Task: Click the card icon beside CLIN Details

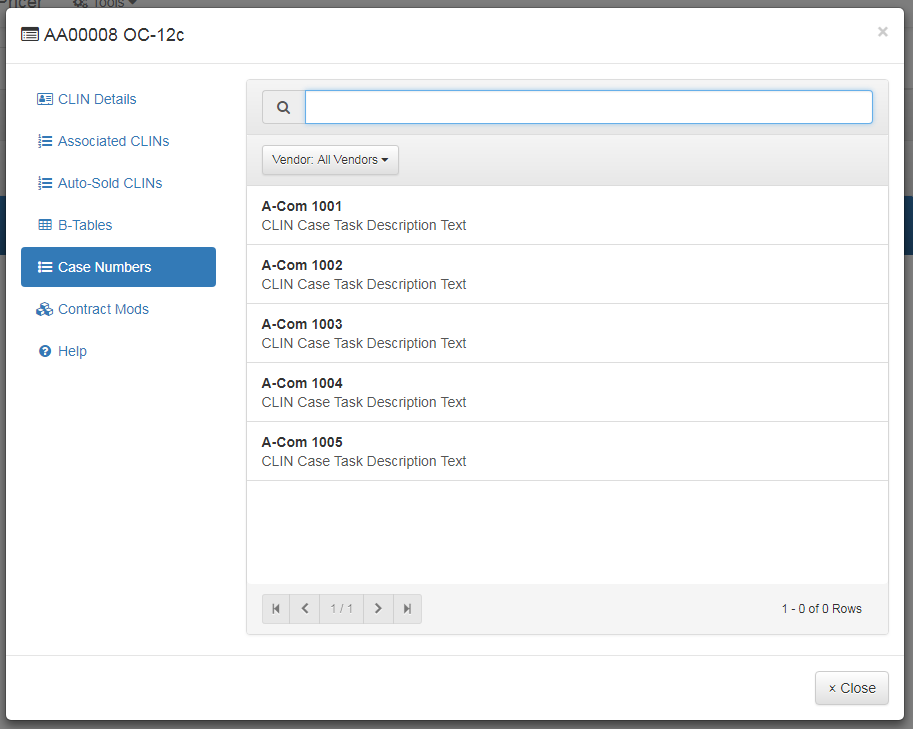Action: pos(44,98)
